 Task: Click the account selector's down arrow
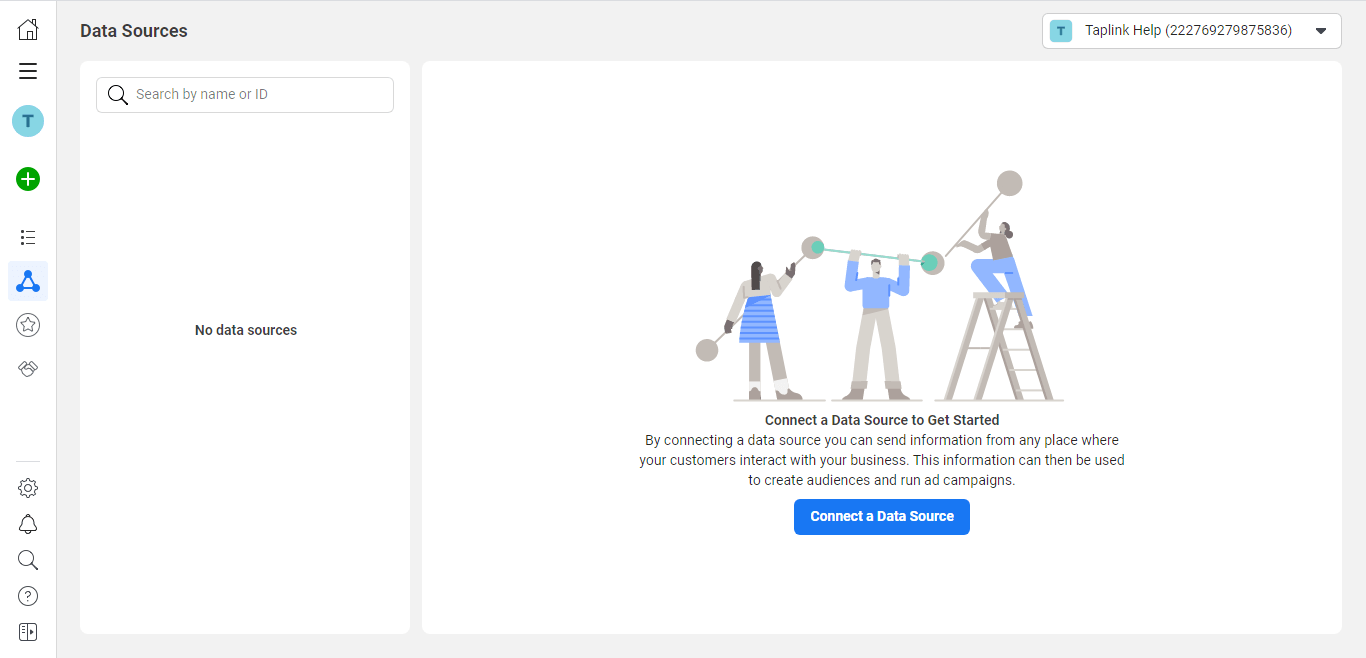[x=1321, y=31]
